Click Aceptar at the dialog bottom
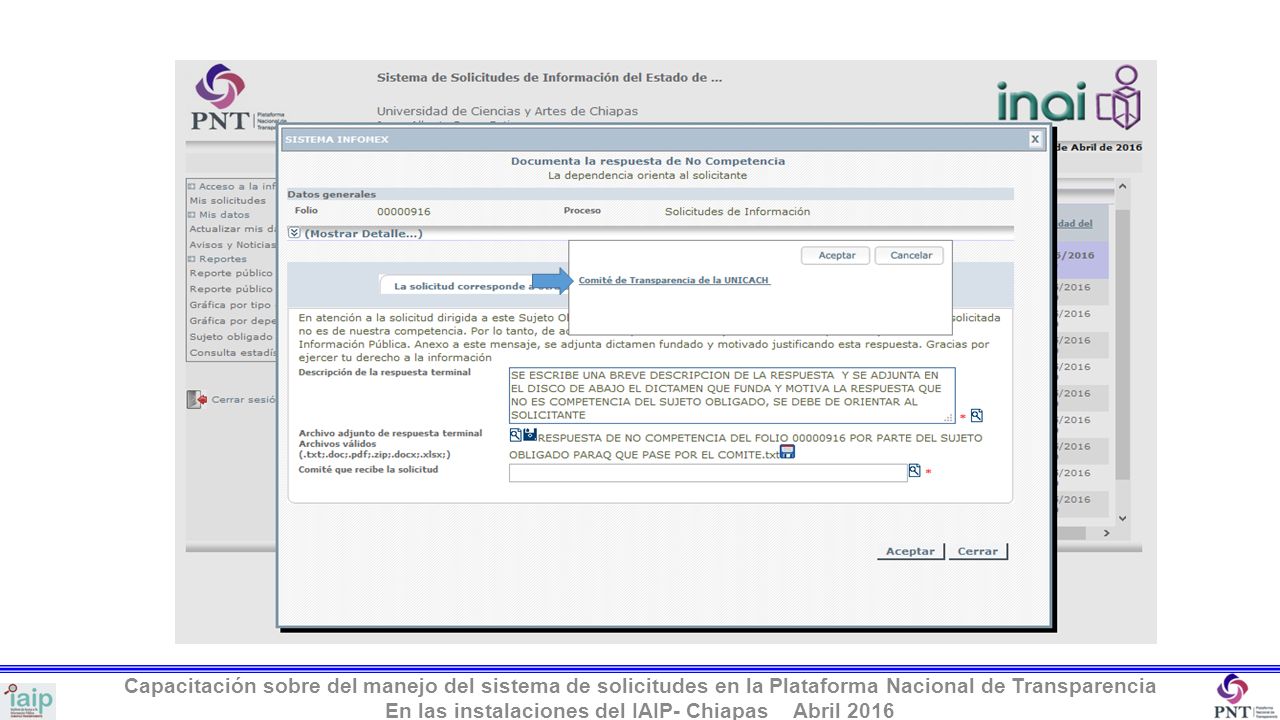The image size is (1280, 720). [x=911, y=551]
